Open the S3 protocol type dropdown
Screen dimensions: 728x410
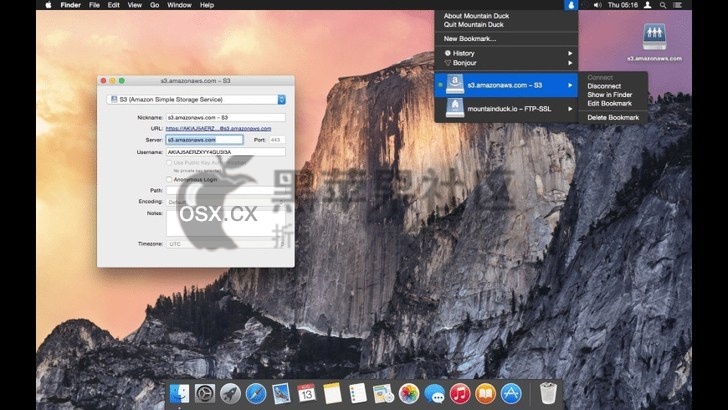point(196,99)
